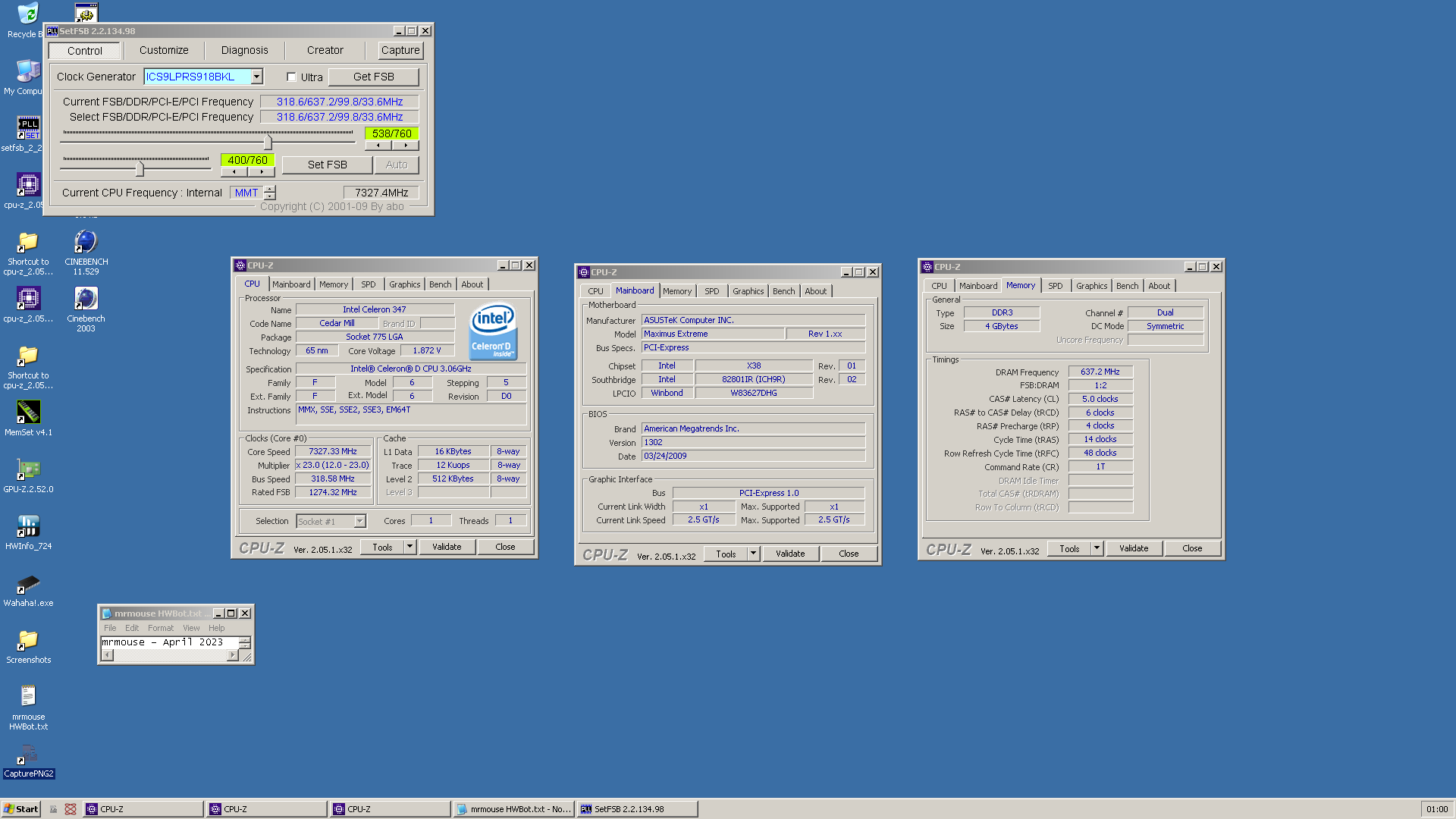
Task: Open Tools dropdown arrow in CPU-Z Mainboard window
Action: 754,554
